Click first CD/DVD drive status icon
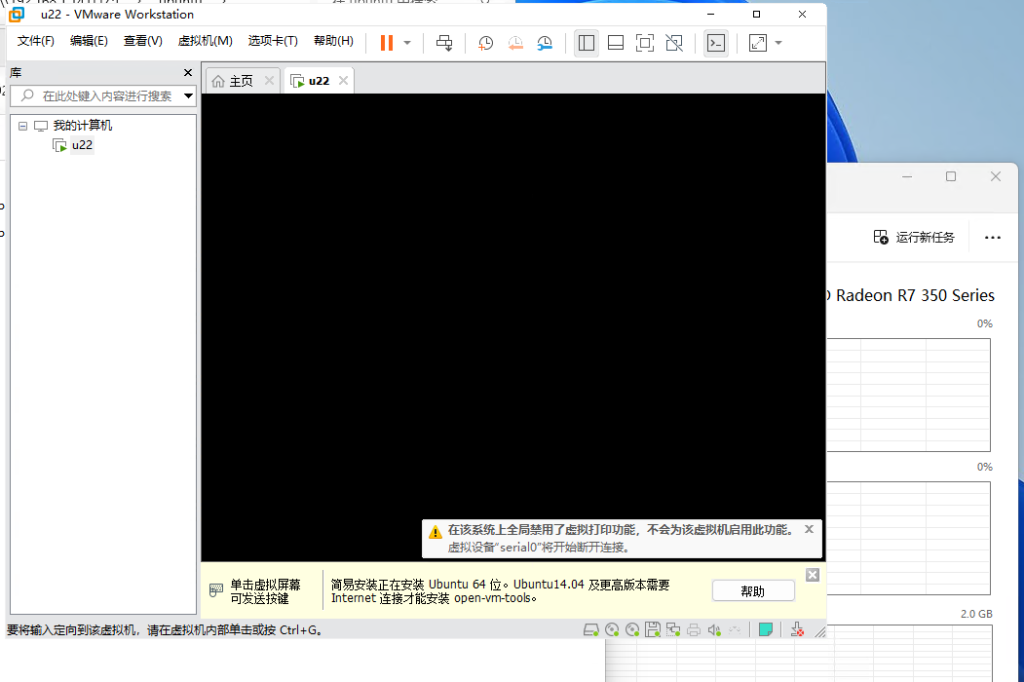Viewport: 1024px width, 682px height. [x=612, y=630]
